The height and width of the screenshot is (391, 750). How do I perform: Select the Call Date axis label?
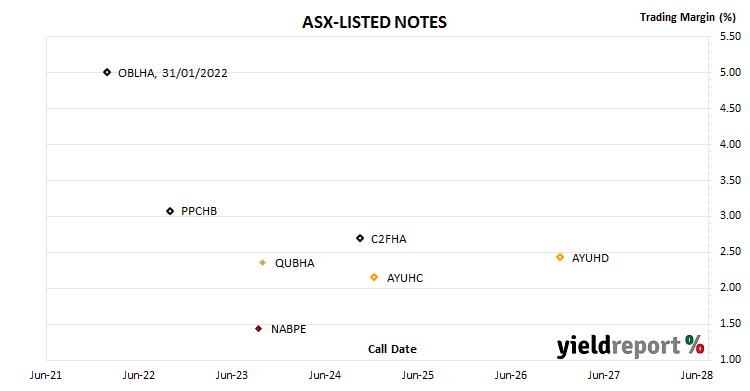pyautogui.click(x=392, y=349)
